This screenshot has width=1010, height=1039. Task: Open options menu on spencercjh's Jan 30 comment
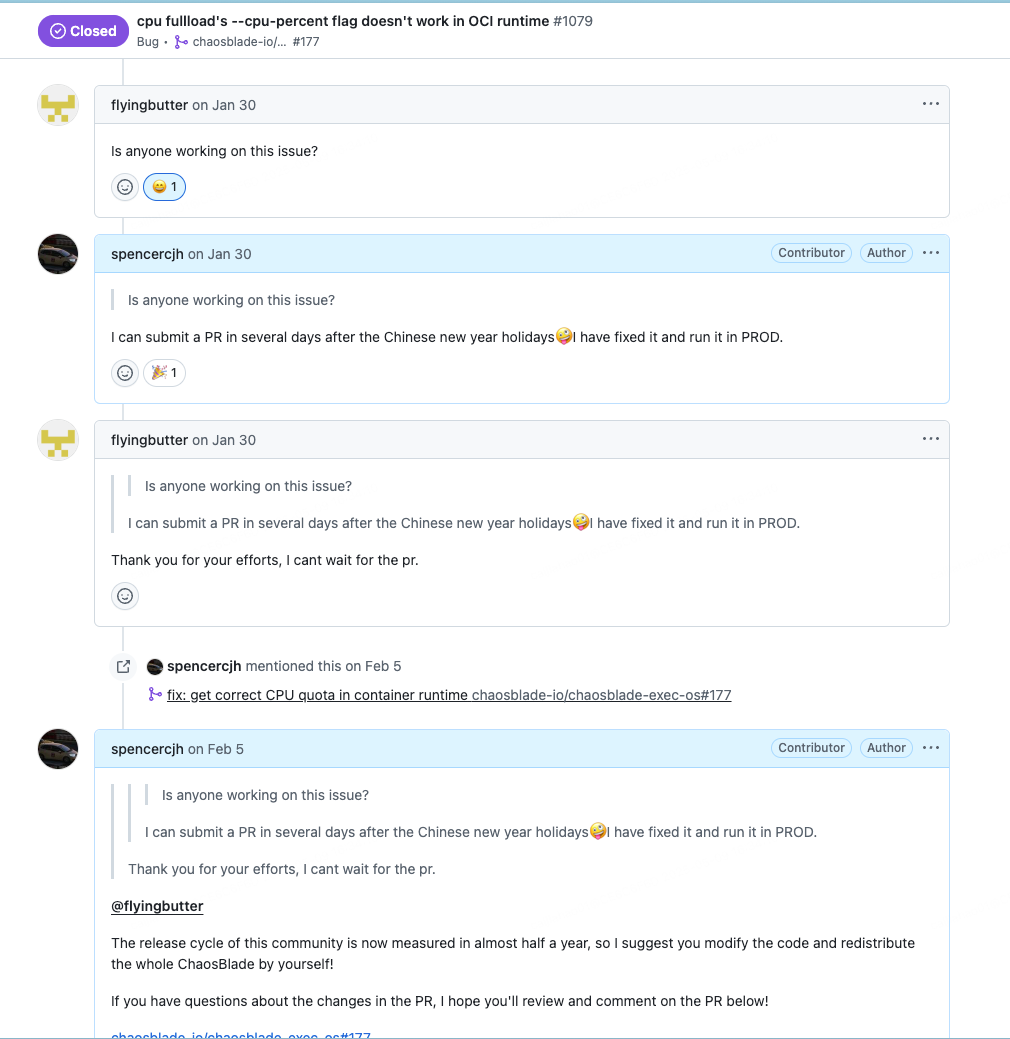coord(930,253)
